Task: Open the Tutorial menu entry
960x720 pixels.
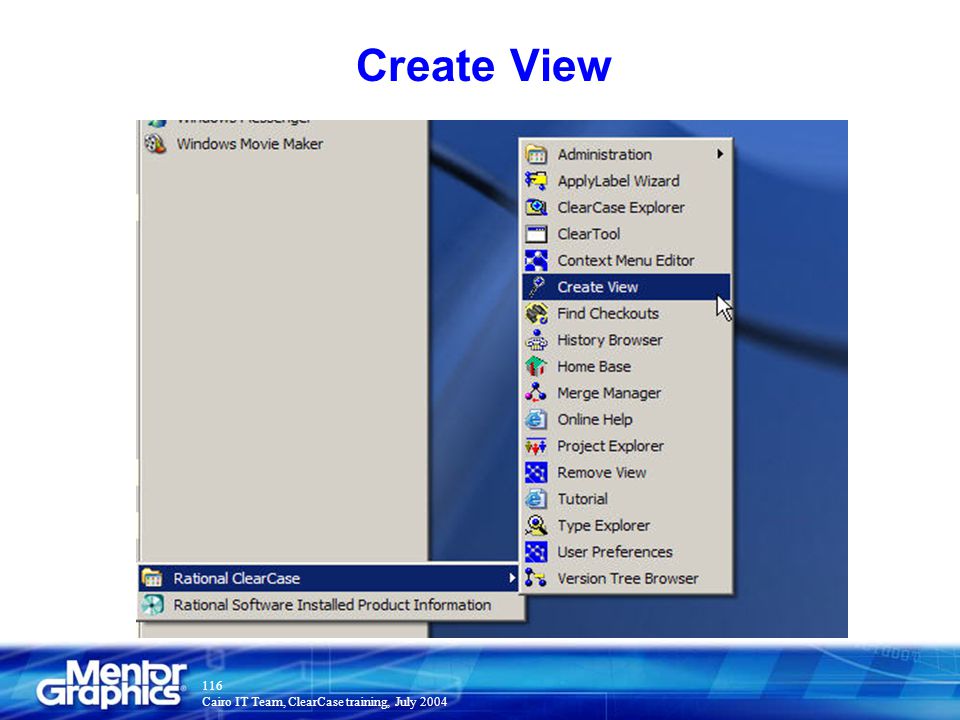Action: tap(626, 499)
